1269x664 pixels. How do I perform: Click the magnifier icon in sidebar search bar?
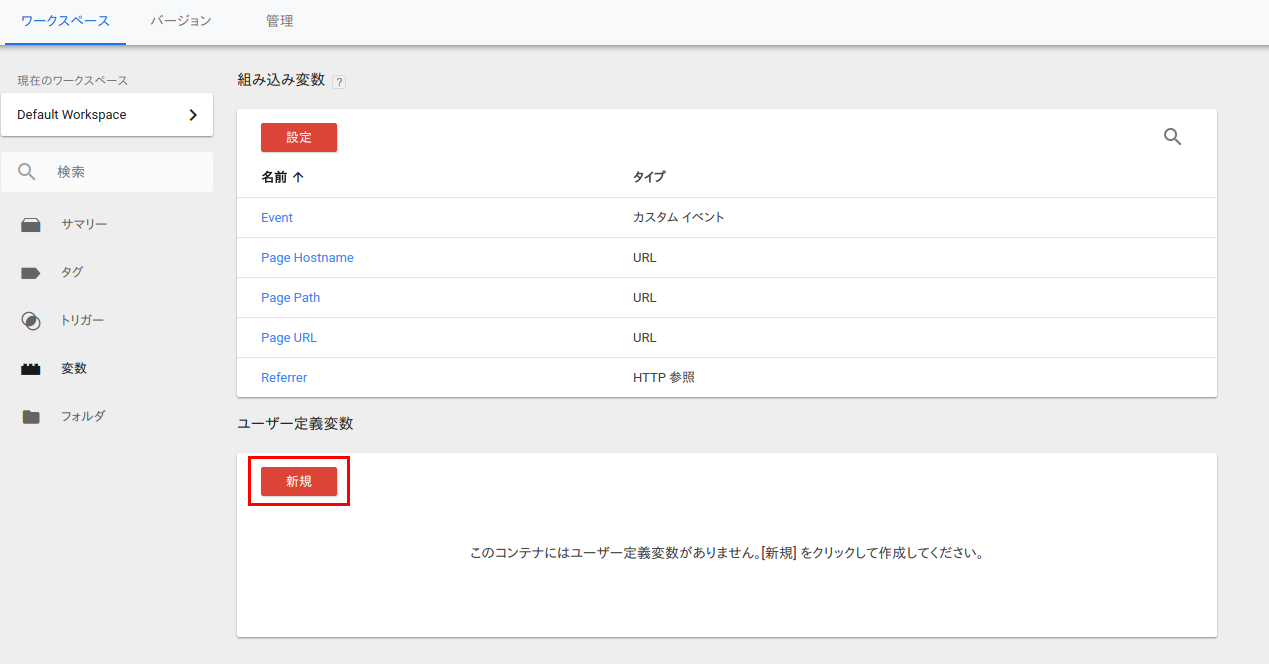[27, 171]
